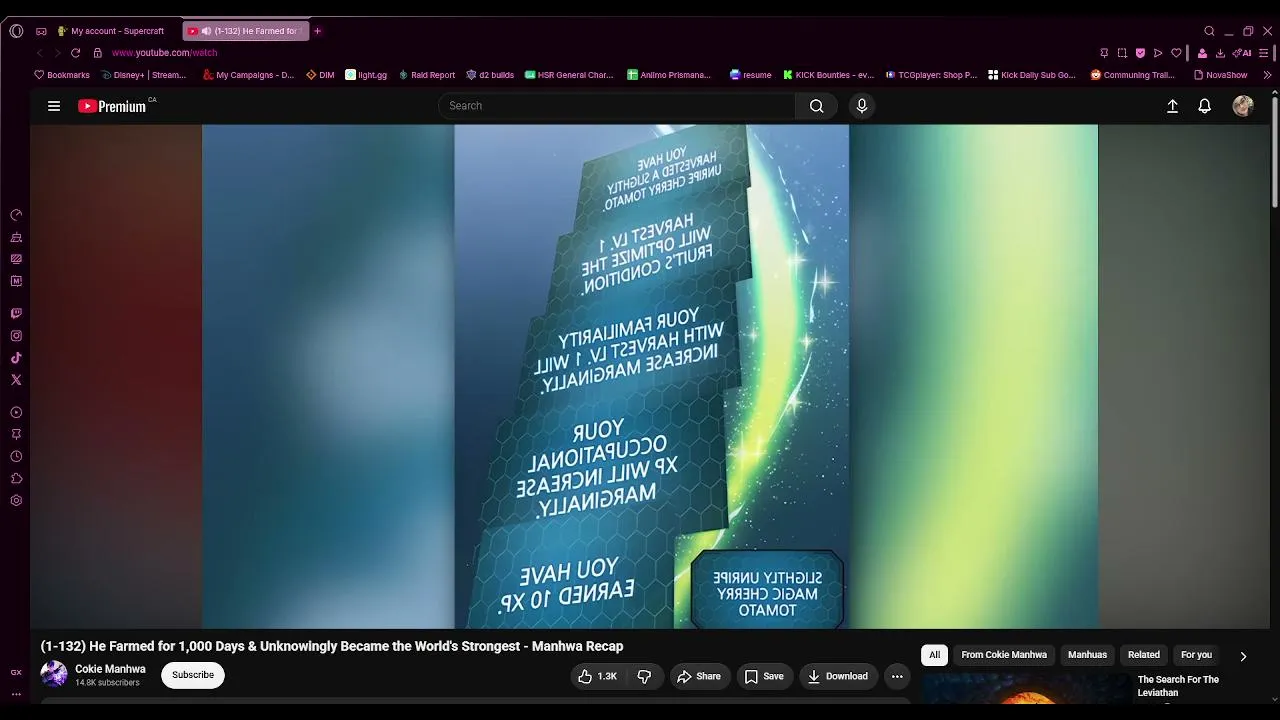Image resolution: width=1280 pixels, height=720 pixels.
Task: Filter by For you chip
Action: coord(1196,655)
